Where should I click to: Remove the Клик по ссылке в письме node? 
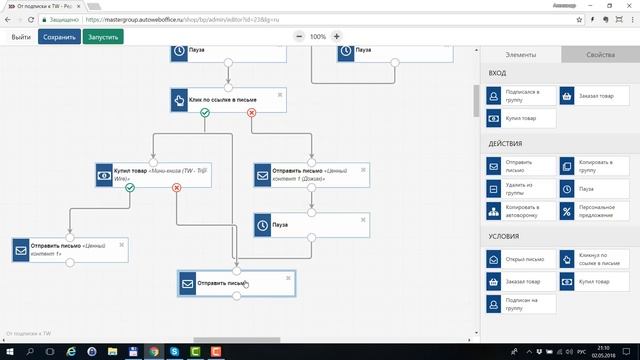click(280, 95)
